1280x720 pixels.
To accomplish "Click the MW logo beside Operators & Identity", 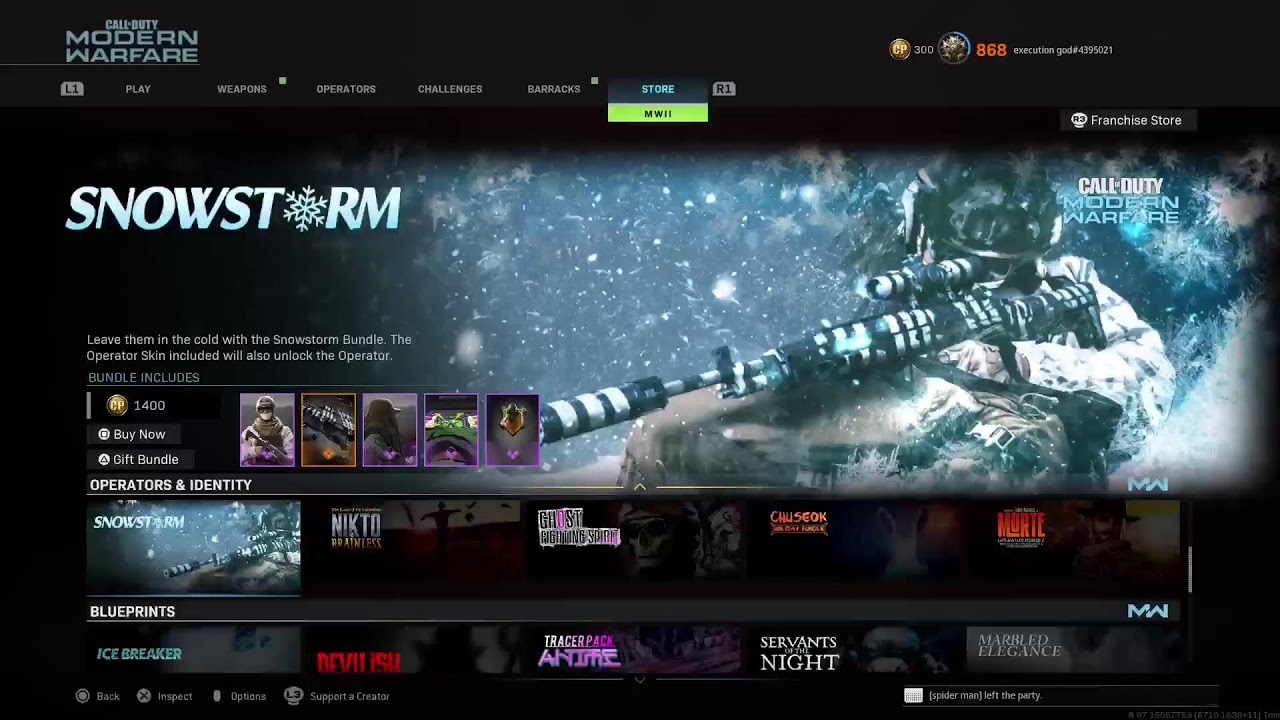I will pos(1148,484).
